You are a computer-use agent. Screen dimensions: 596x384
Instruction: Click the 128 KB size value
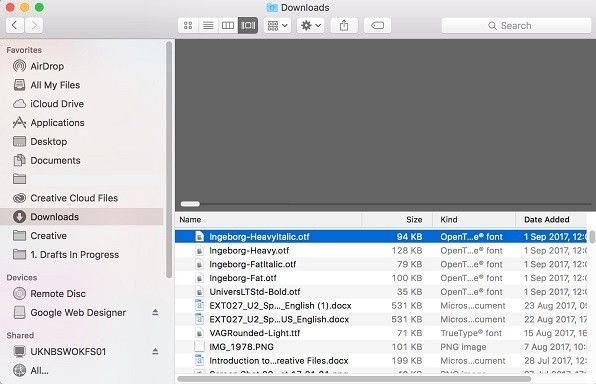click(x=407, y=251)
